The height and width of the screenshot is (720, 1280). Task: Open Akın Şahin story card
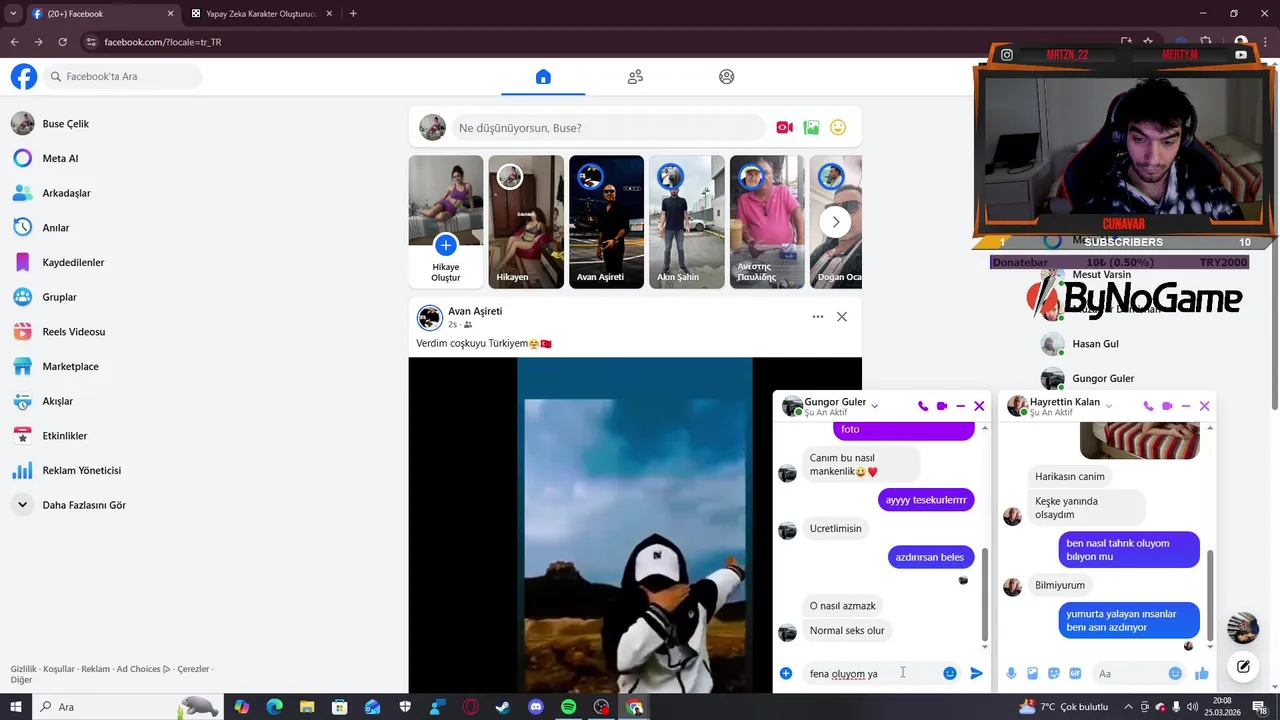click(687, 222)
